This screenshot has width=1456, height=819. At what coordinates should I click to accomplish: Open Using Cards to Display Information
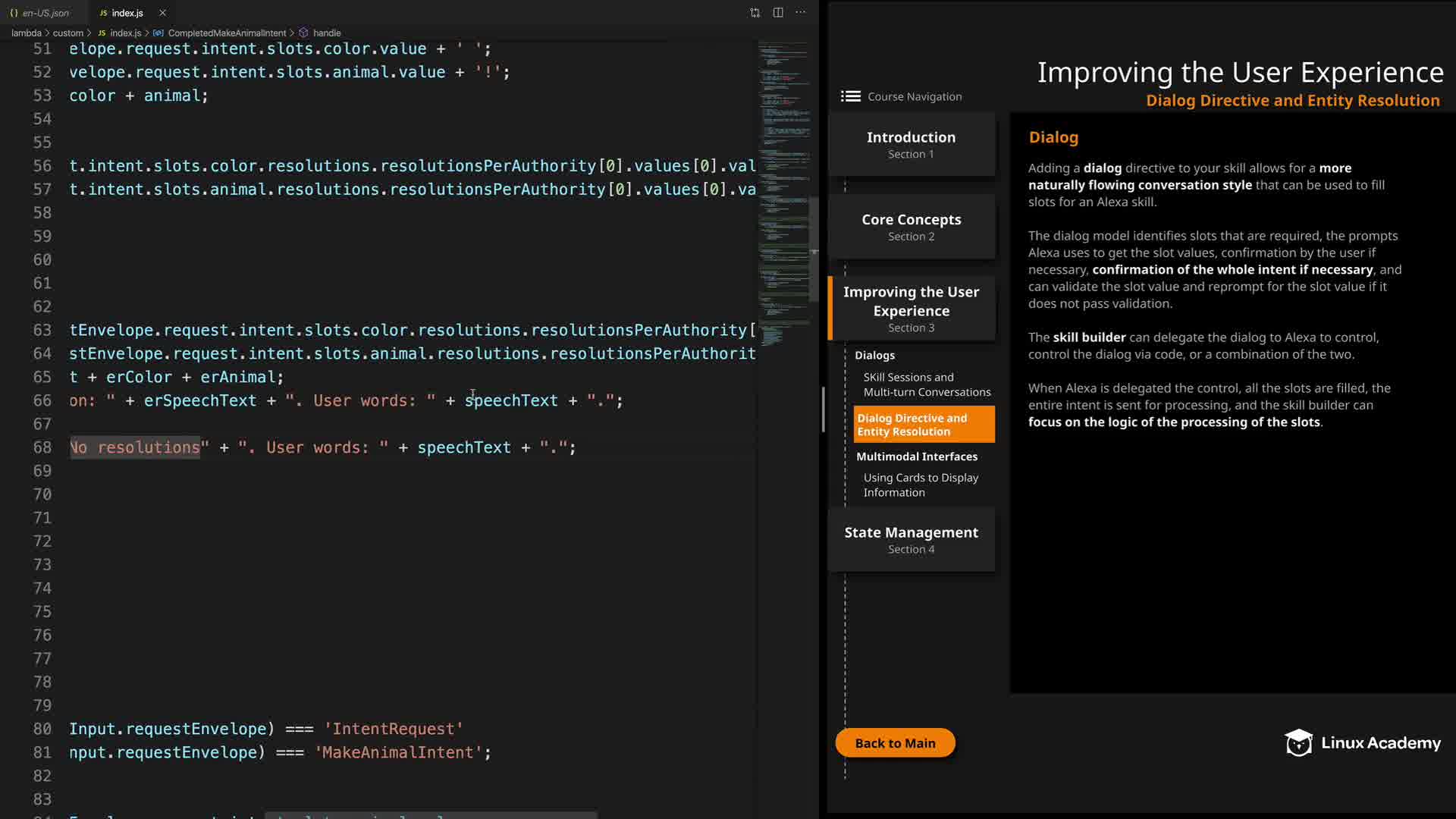click(x=920, y=485)
